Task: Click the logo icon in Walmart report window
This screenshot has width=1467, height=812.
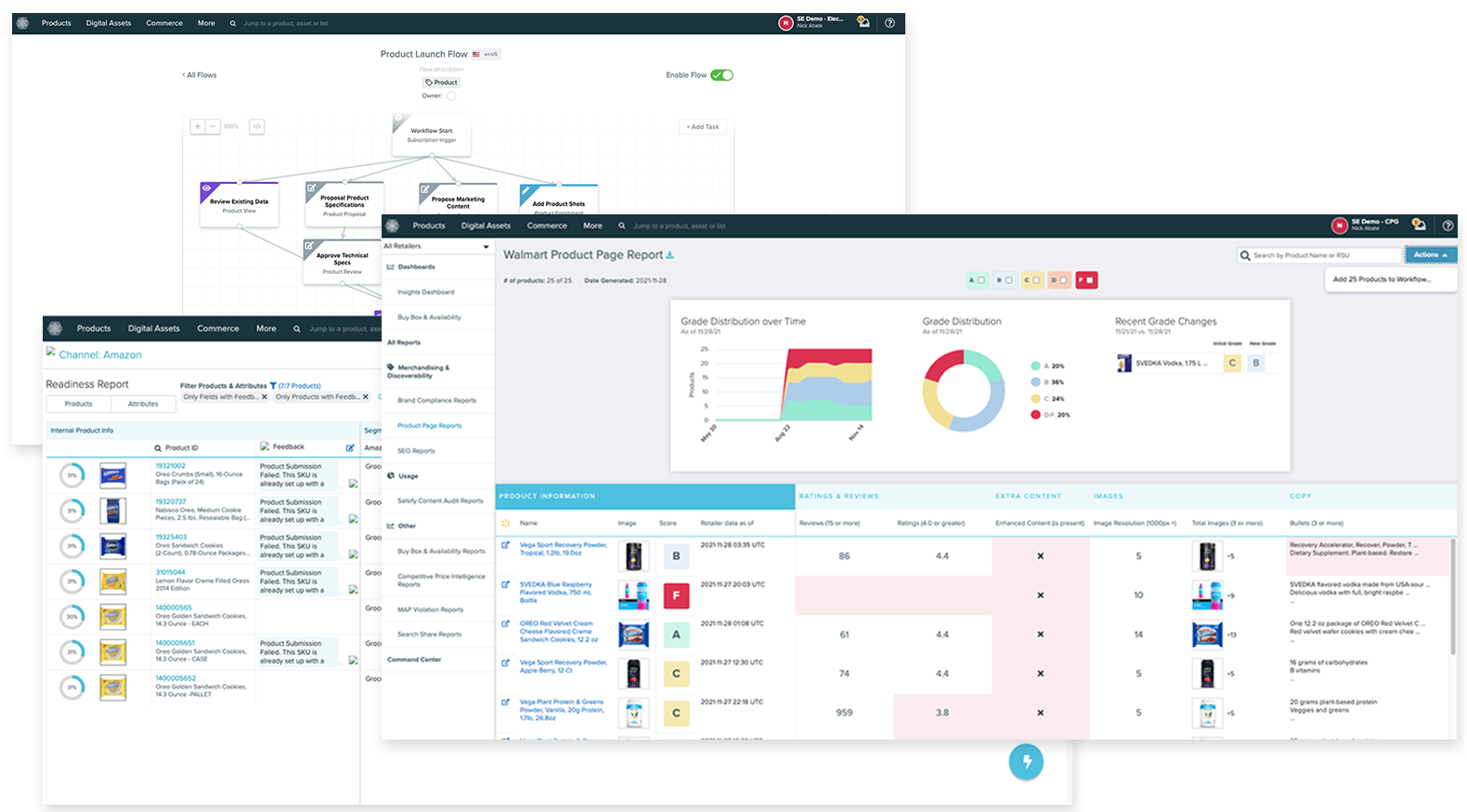Action: click(x=392, y=226)
